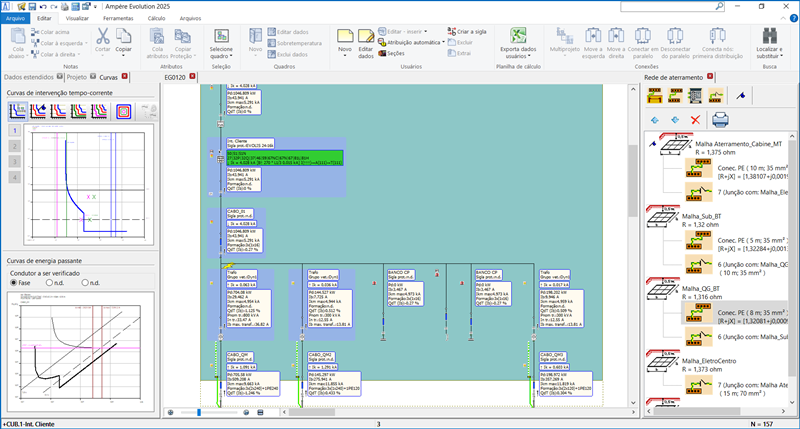
Task: Open the quick access toolbar customize arrow
Action: click(95, 7)
